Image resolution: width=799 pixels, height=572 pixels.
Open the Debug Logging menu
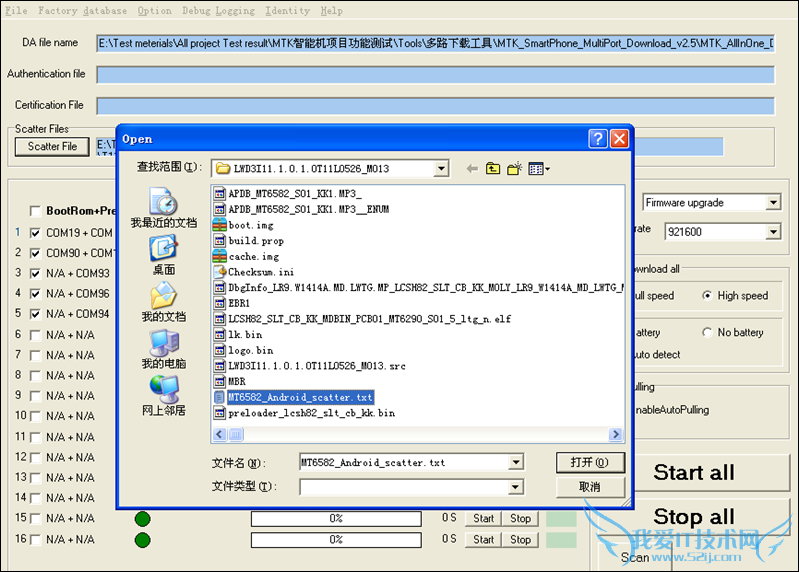[x=219, y=11]
